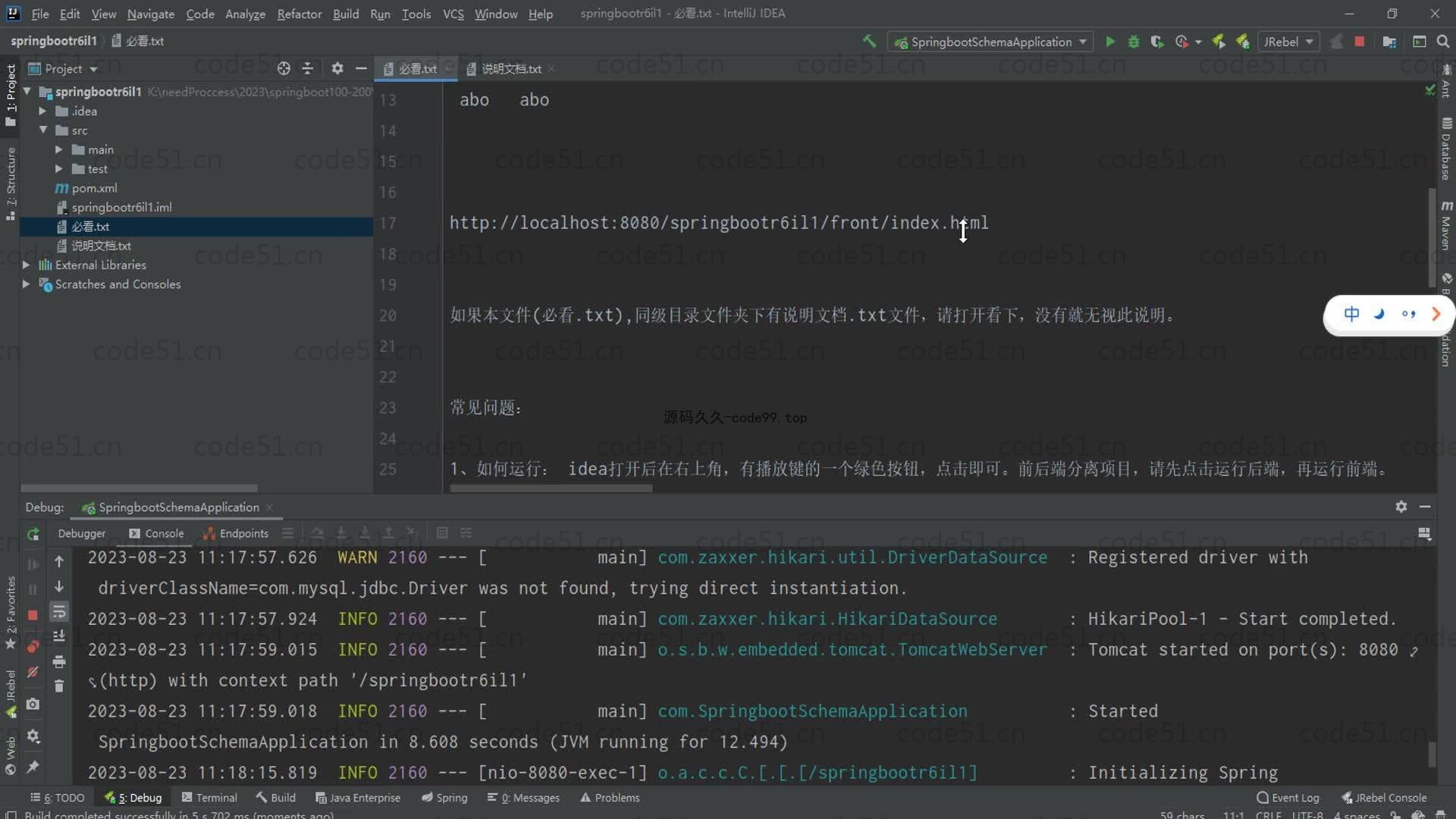Click the console scroll down arrow icon
The image size is (1456, 819).
coord(59,587)
